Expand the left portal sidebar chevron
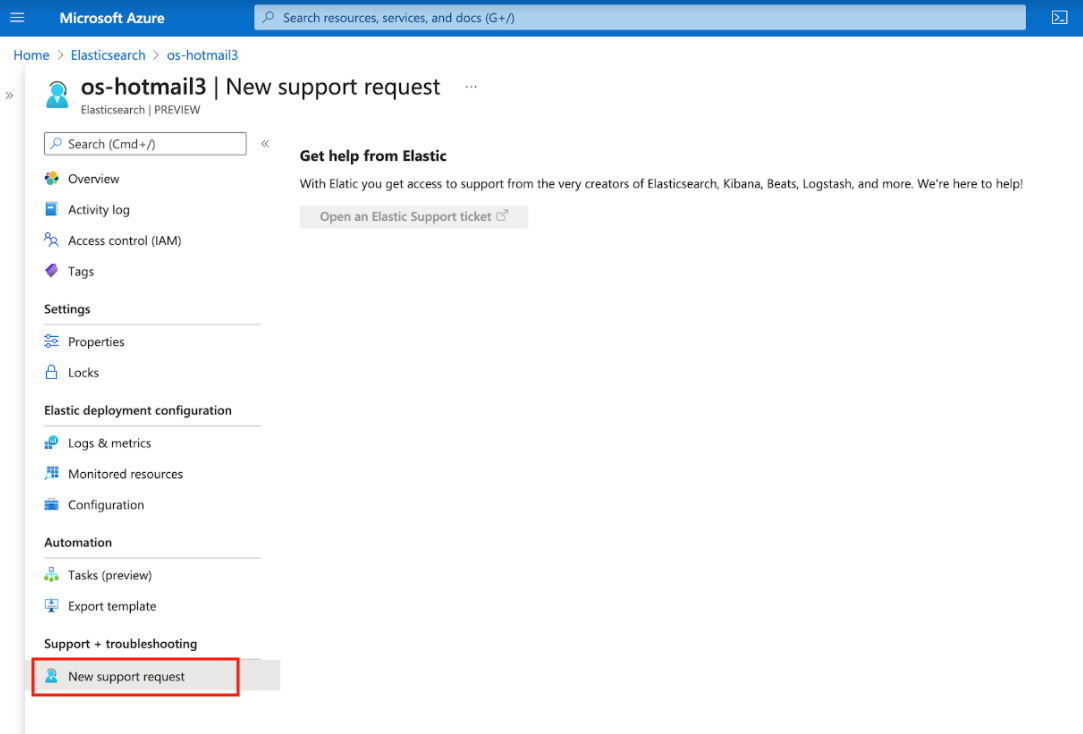Screen dimensions: 1083x734 10,96
